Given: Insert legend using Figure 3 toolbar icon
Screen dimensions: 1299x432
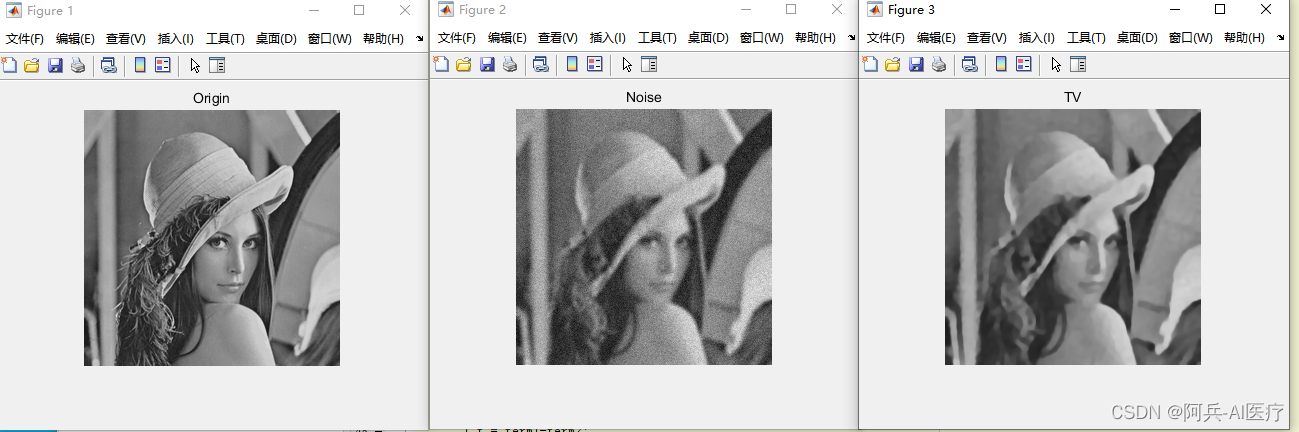Looking at the screenshot, I should [1023, 65].
